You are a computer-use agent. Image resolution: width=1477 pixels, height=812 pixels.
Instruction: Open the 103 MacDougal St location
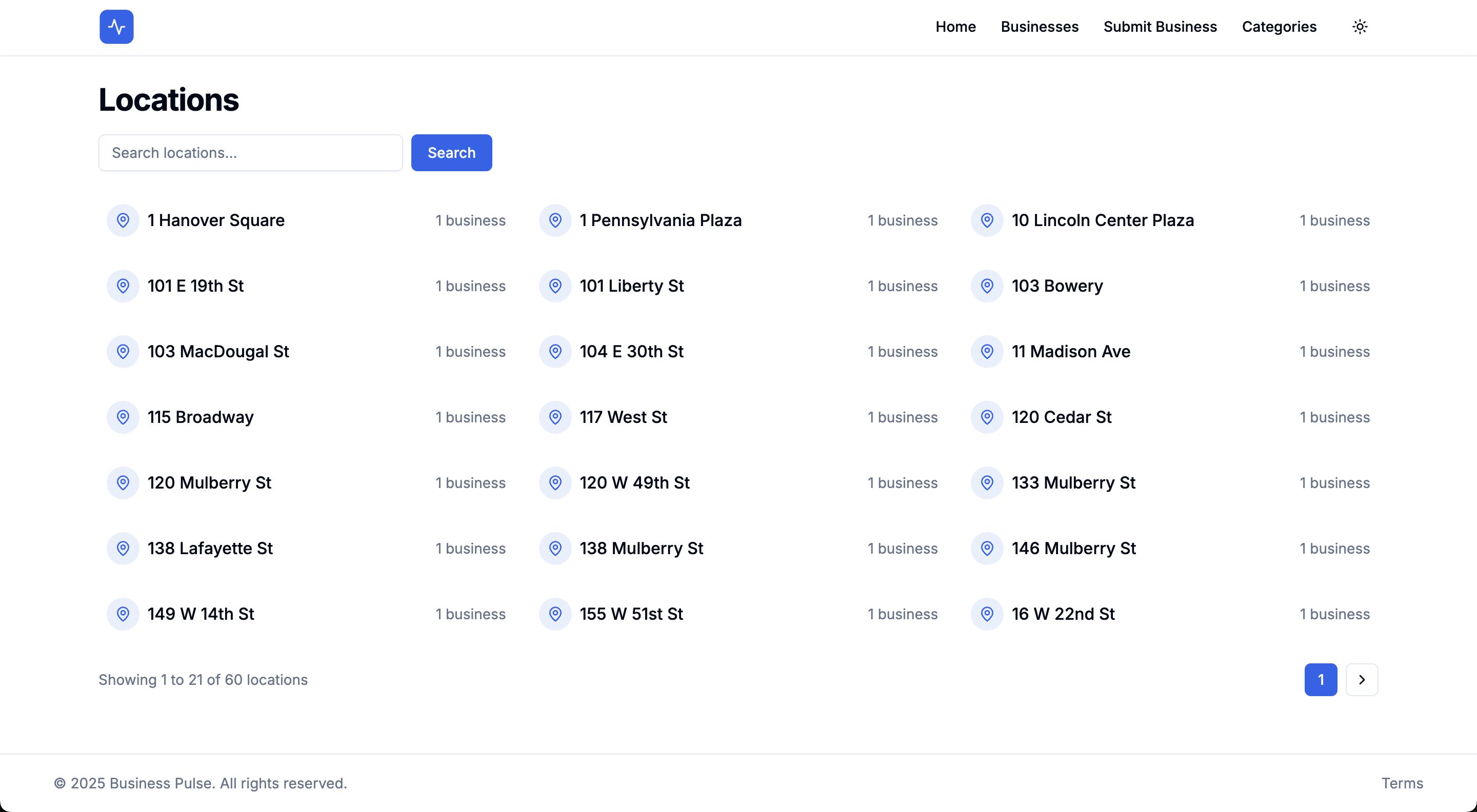[218, 351]
